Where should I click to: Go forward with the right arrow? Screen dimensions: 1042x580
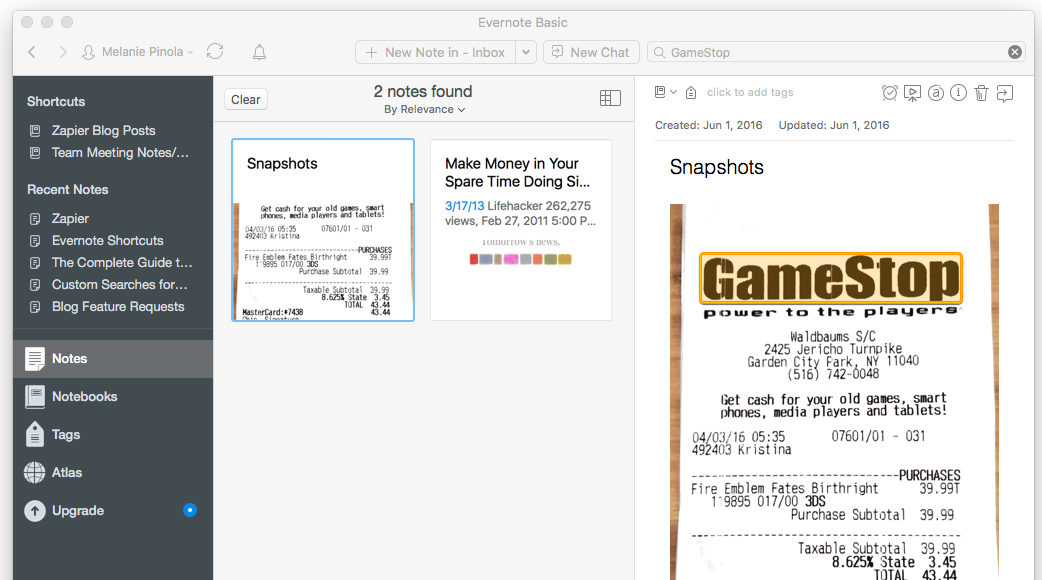[62, 52]
